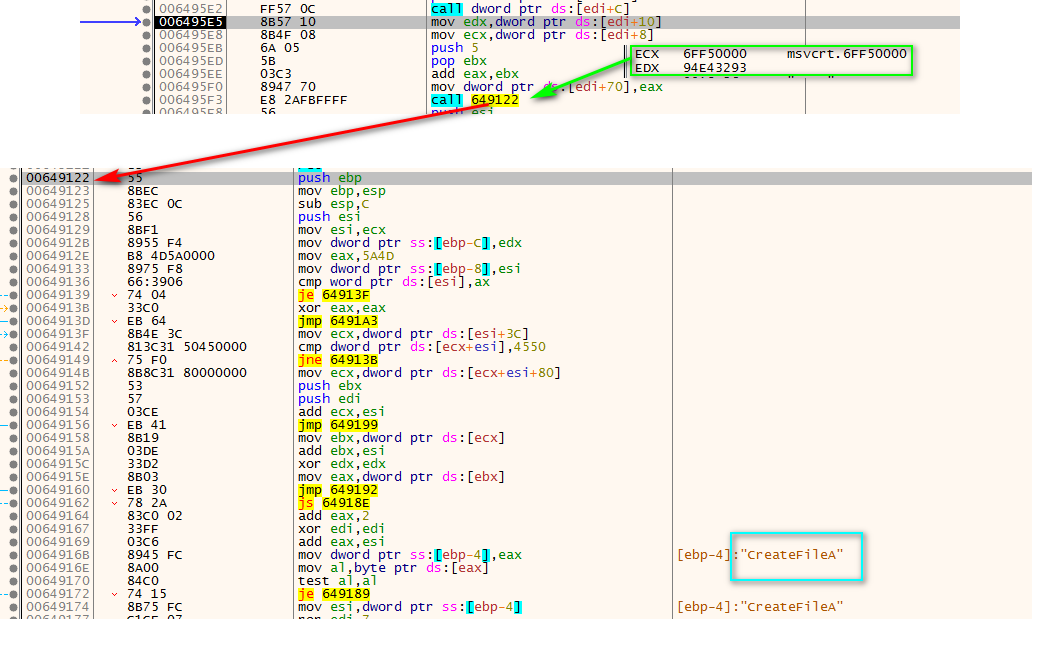Viewport: 1040px width, 652px height.
Task: Click the 'call 649122' instruction
Action: [475, 100]
